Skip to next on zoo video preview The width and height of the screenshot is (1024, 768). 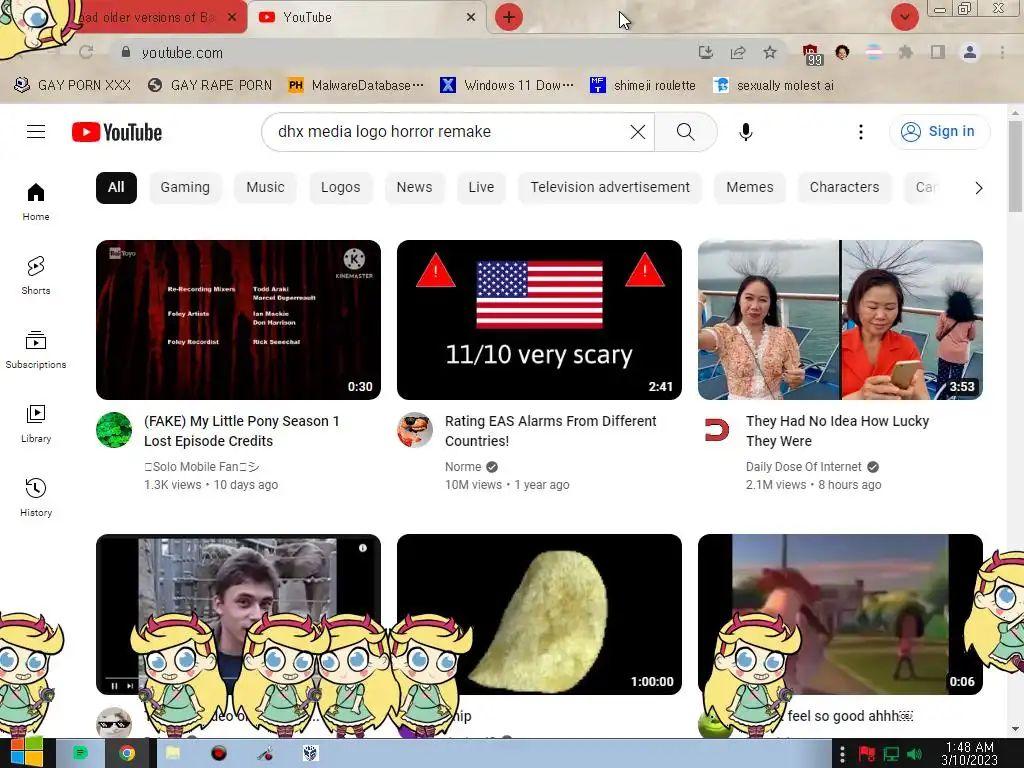(x=130, y=686)
